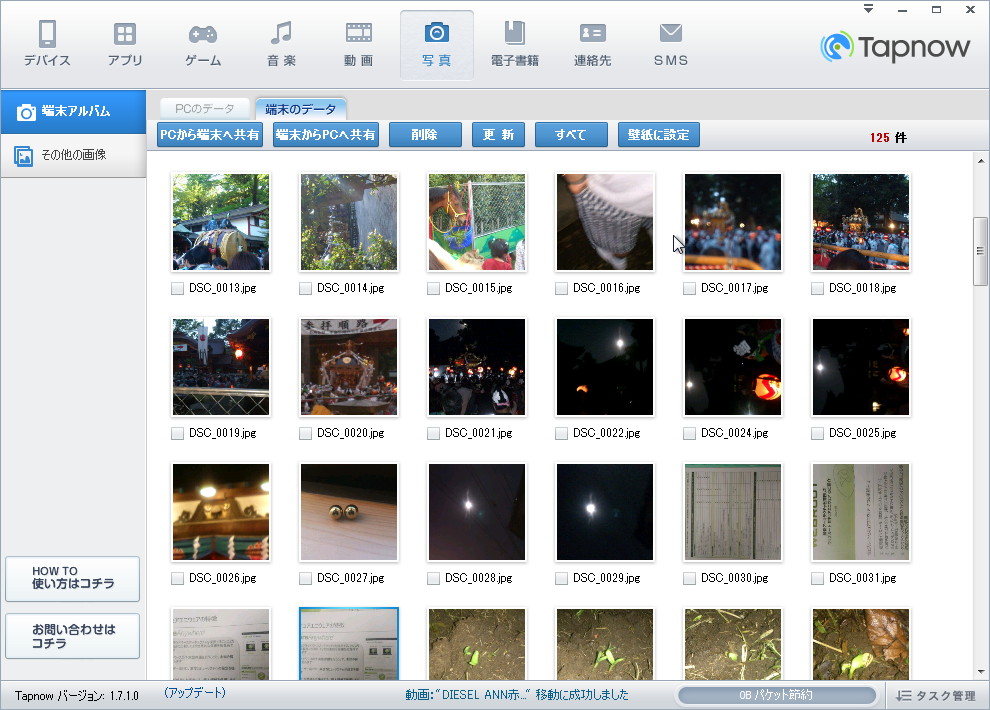Click the photo list scrollbar thumb
The image size is (990, 710).
tap(980, 251)
